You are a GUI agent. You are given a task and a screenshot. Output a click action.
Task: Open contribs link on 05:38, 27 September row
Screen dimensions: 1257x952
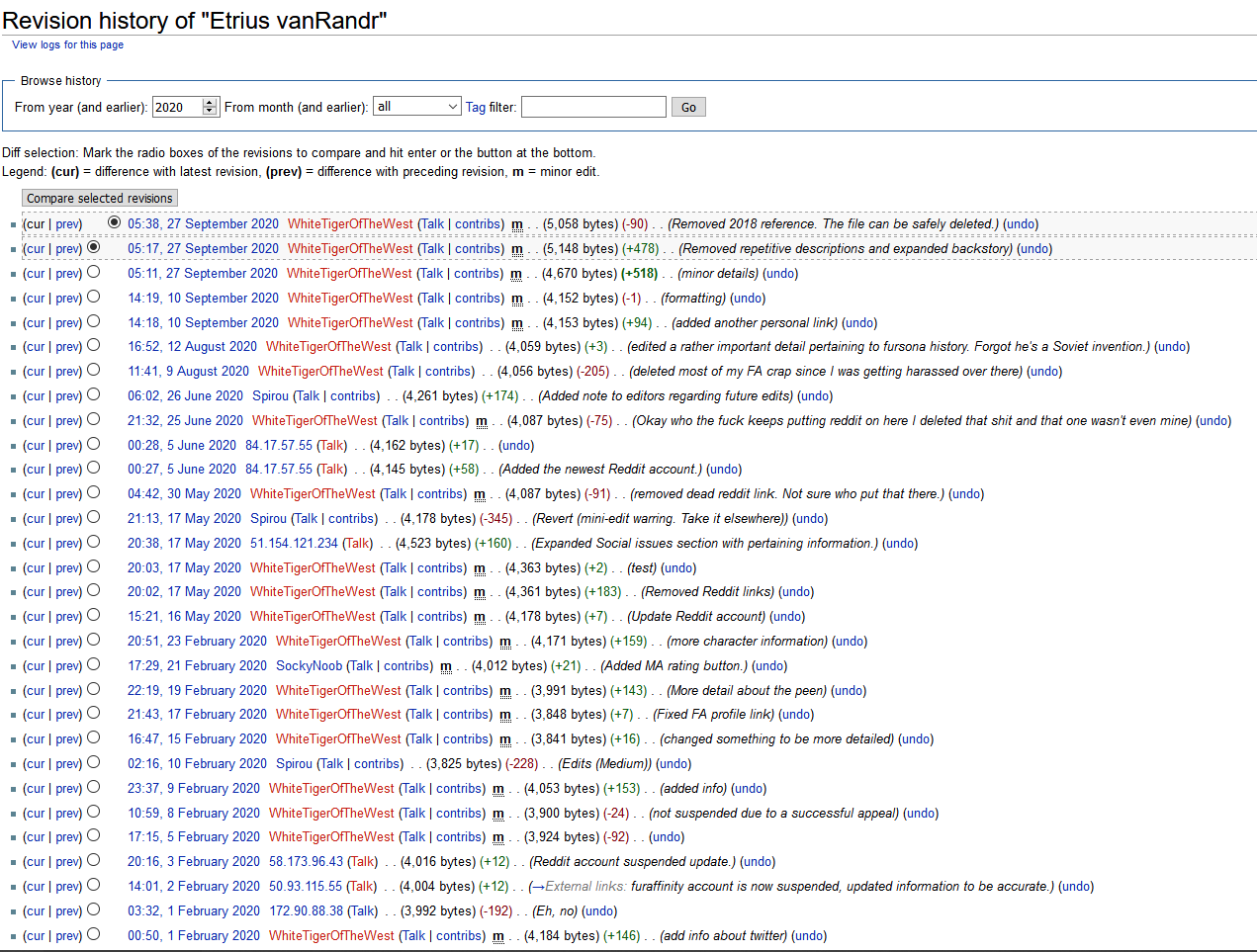click(479, 224)
